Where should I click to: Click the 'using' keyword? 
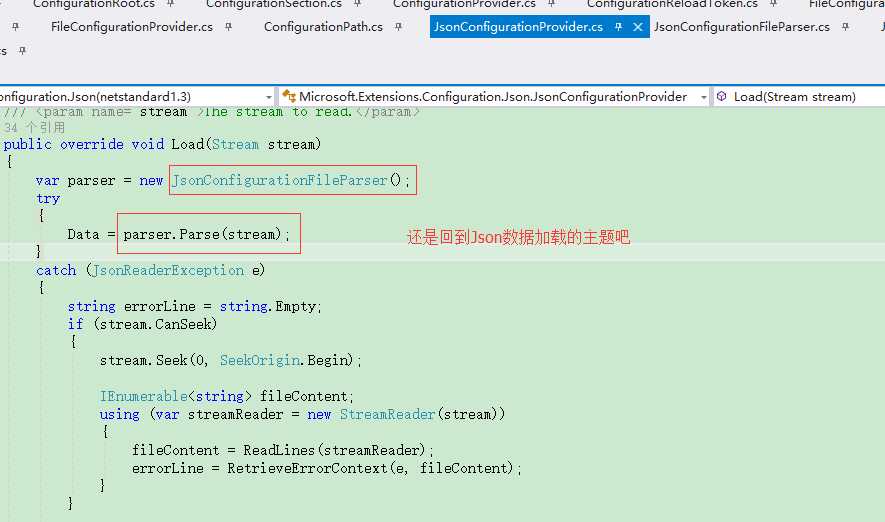[x=119, y=414]
